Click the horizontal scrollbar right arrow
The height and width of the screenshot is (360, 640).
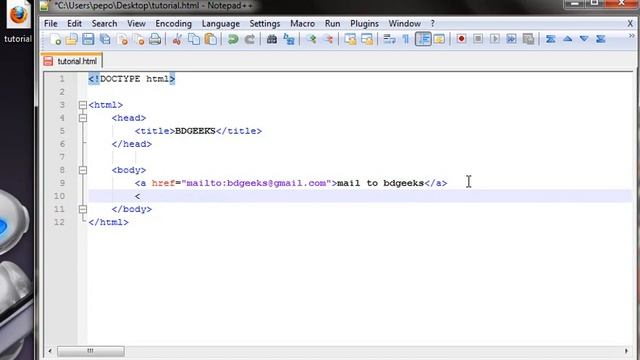point(626,351)
